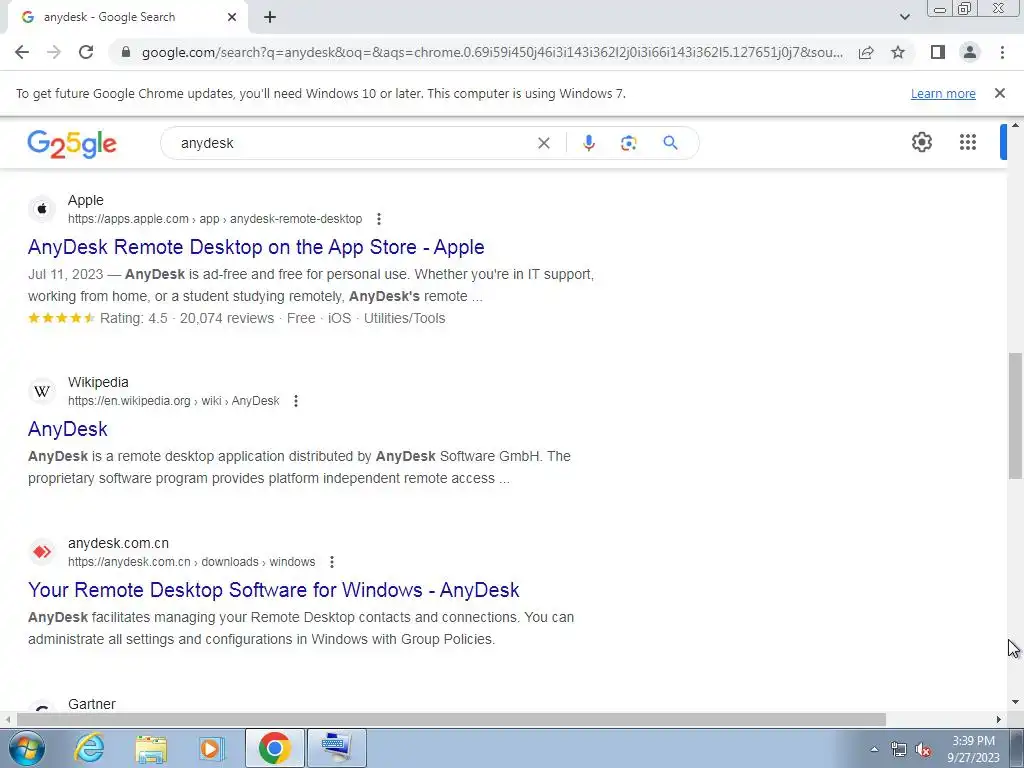1024x768 pixels.
Task: Close the anydesk Google Search tab
Action: coord(232,17)
